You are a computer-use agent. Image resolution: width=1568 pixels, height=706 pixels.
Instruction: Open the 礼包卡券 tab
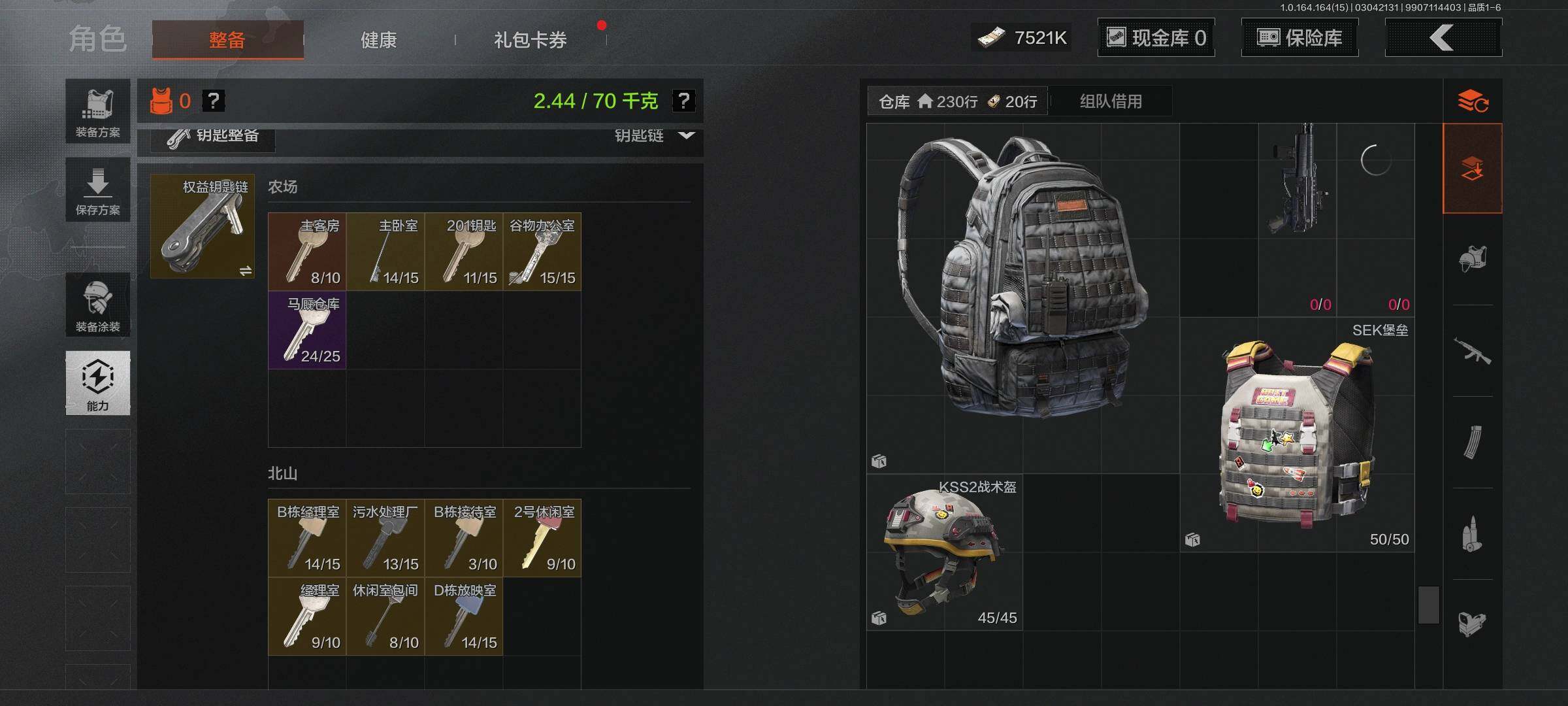531,40
